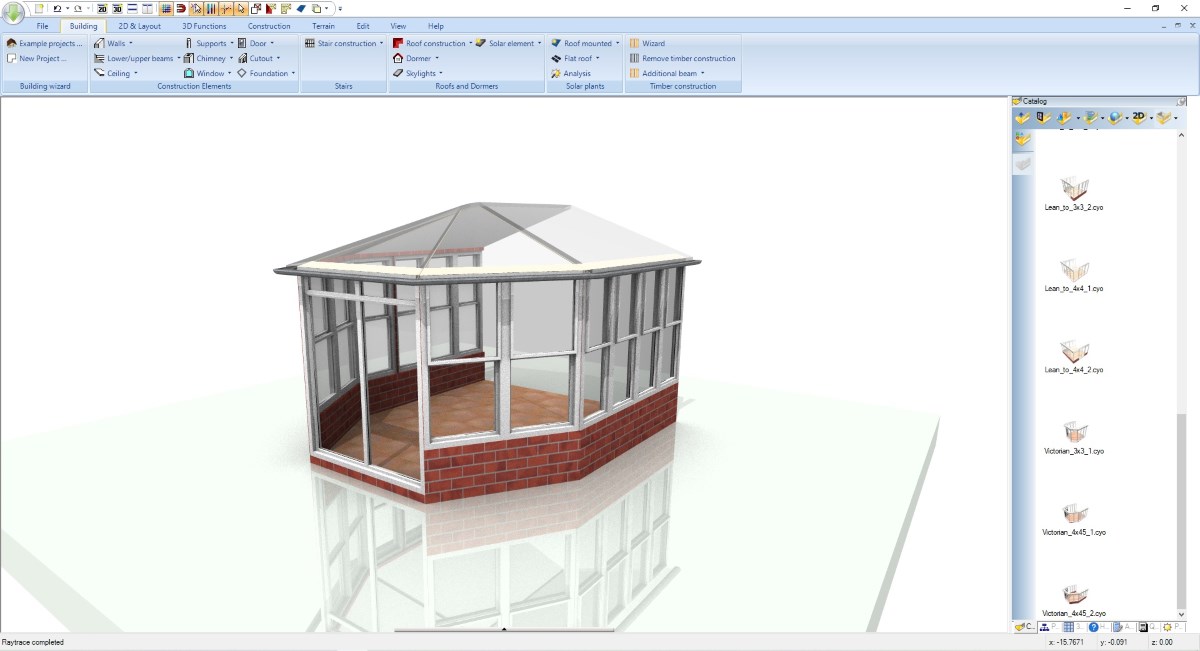Screen dimensions: 1200x651
Task: Open the Help ribbon tab
Action: pos(436,26)
